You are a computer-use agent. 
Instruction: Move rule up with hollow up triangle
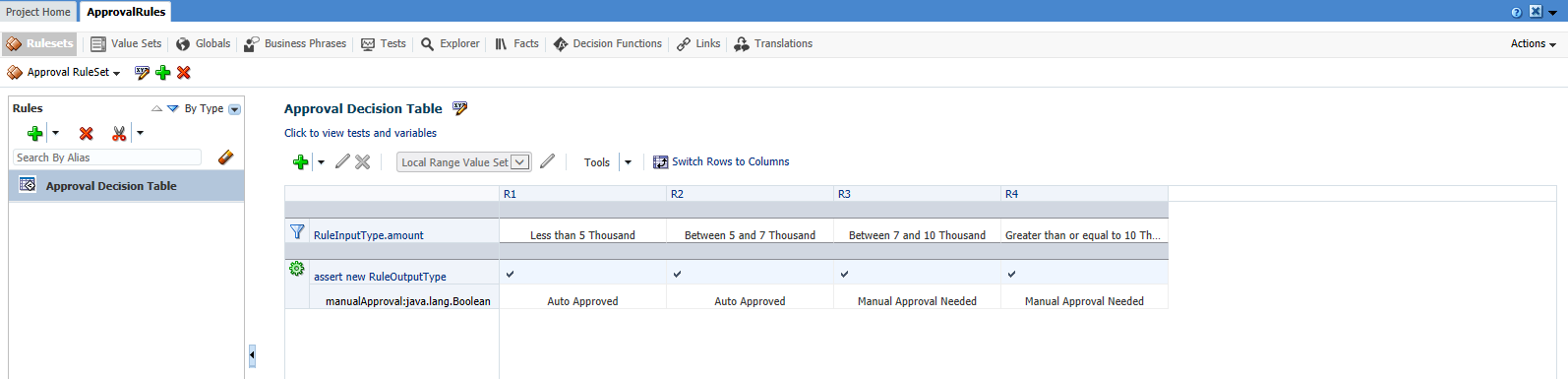pyautogui.click(x=156, y=108)
